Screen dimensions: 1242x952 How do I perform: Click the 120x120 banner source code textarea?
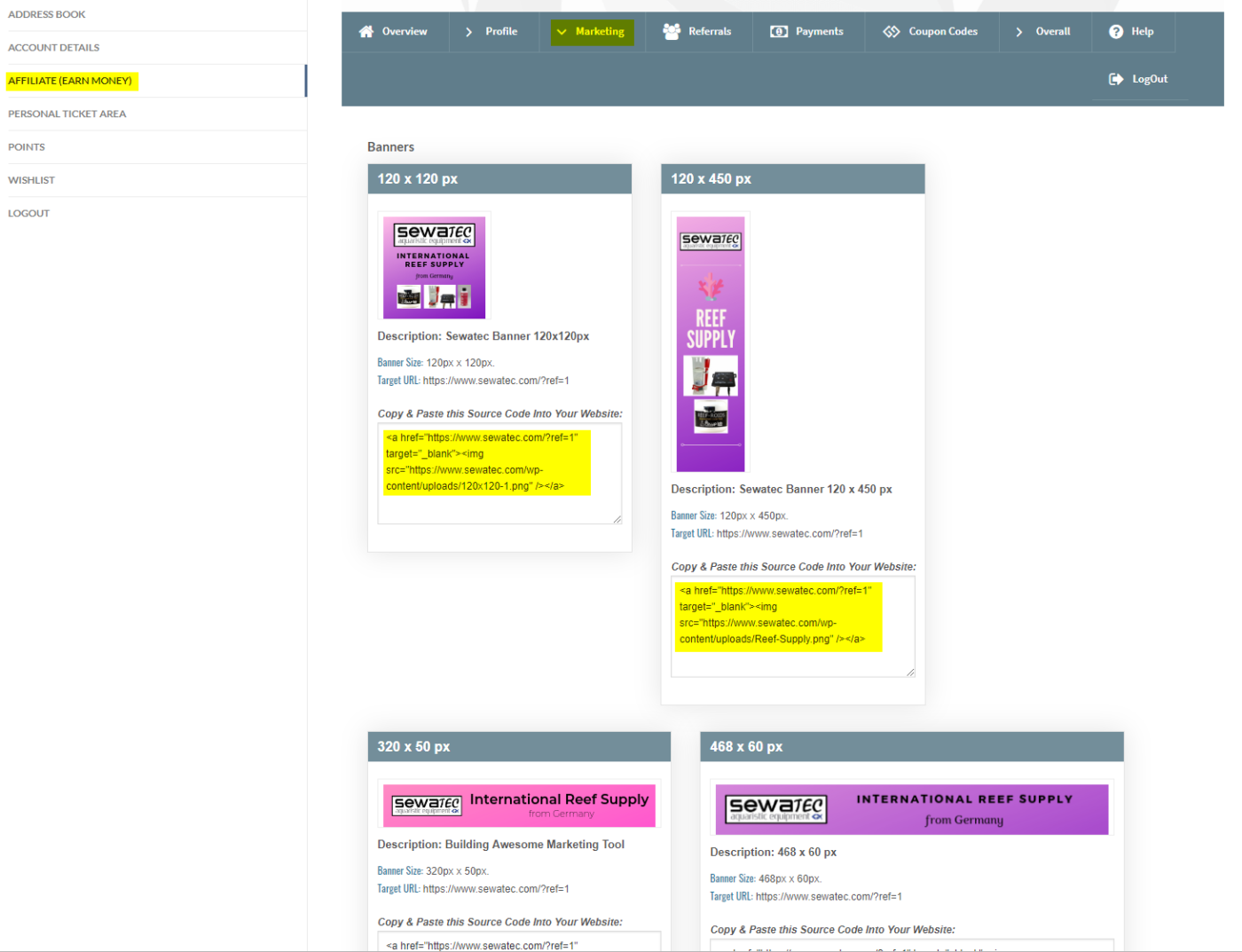tap(499, 474)
